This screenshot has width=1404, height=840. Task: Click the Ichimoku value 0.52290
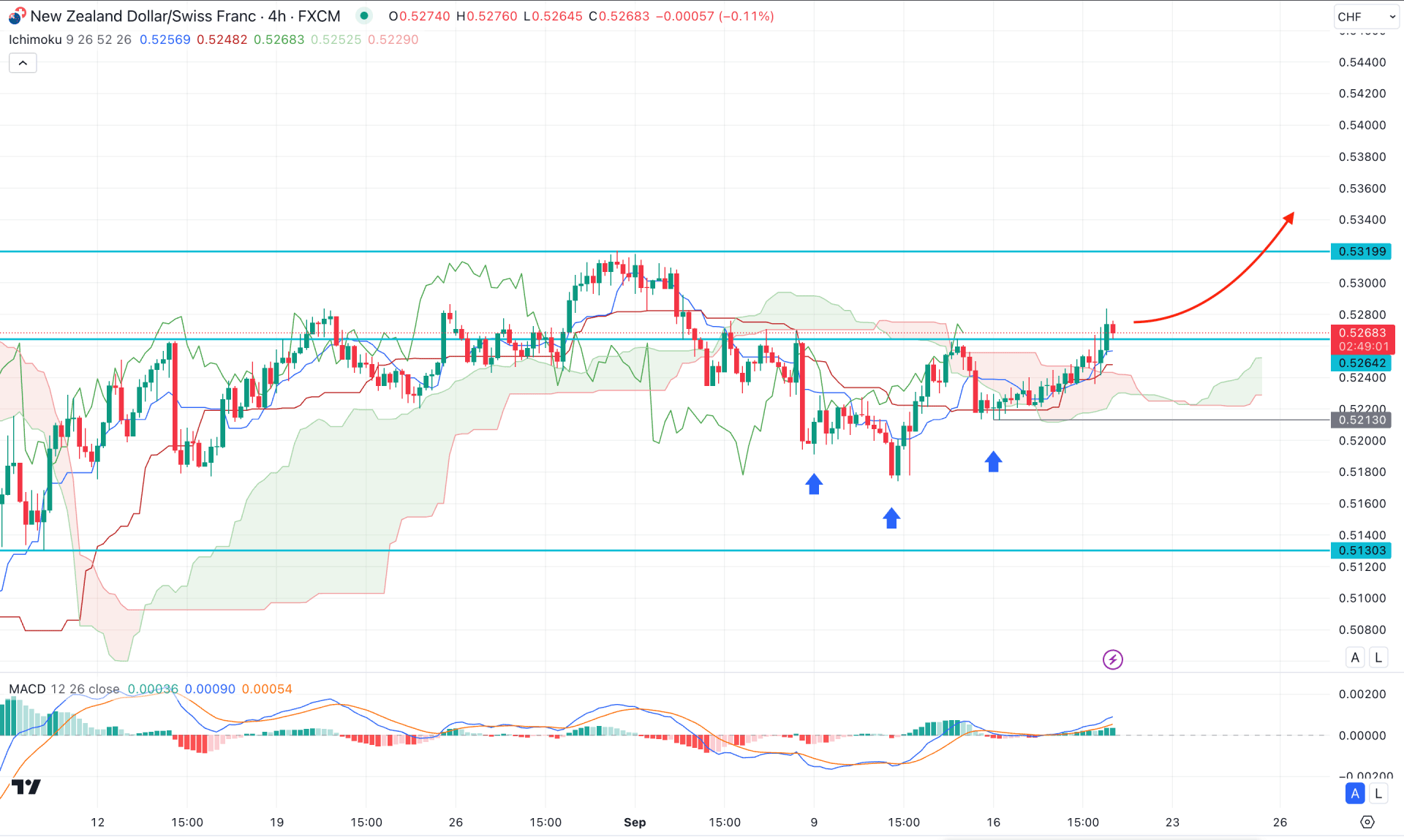pyautogui.click(x=393, y=39)
